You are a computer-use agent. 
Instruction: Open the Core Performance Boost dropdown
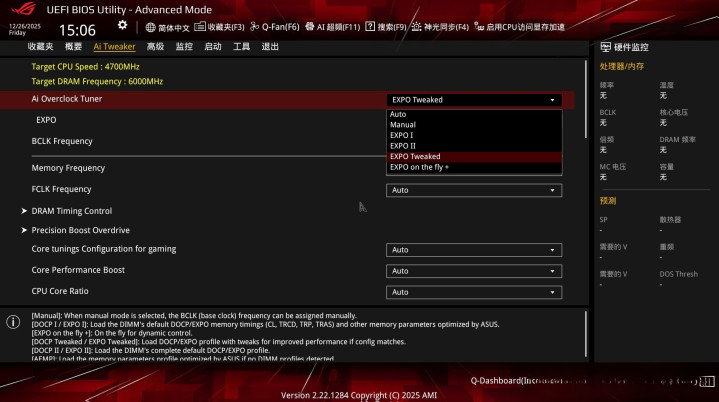(x=474, y=271)
